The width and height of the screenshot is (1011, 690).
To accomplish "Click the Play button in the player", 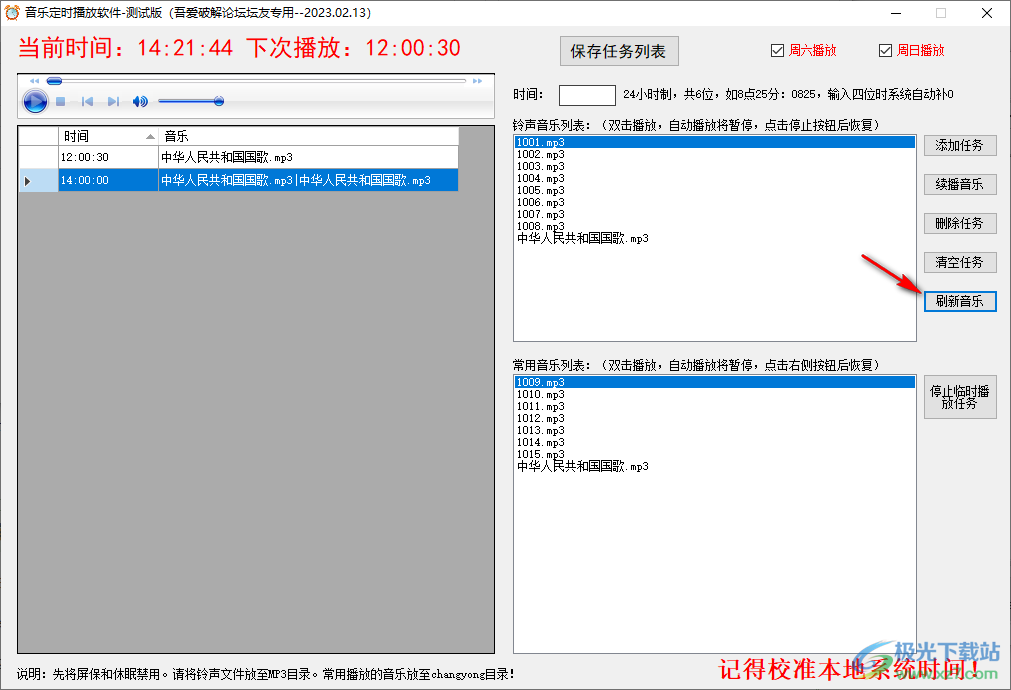I will point(34,100).
